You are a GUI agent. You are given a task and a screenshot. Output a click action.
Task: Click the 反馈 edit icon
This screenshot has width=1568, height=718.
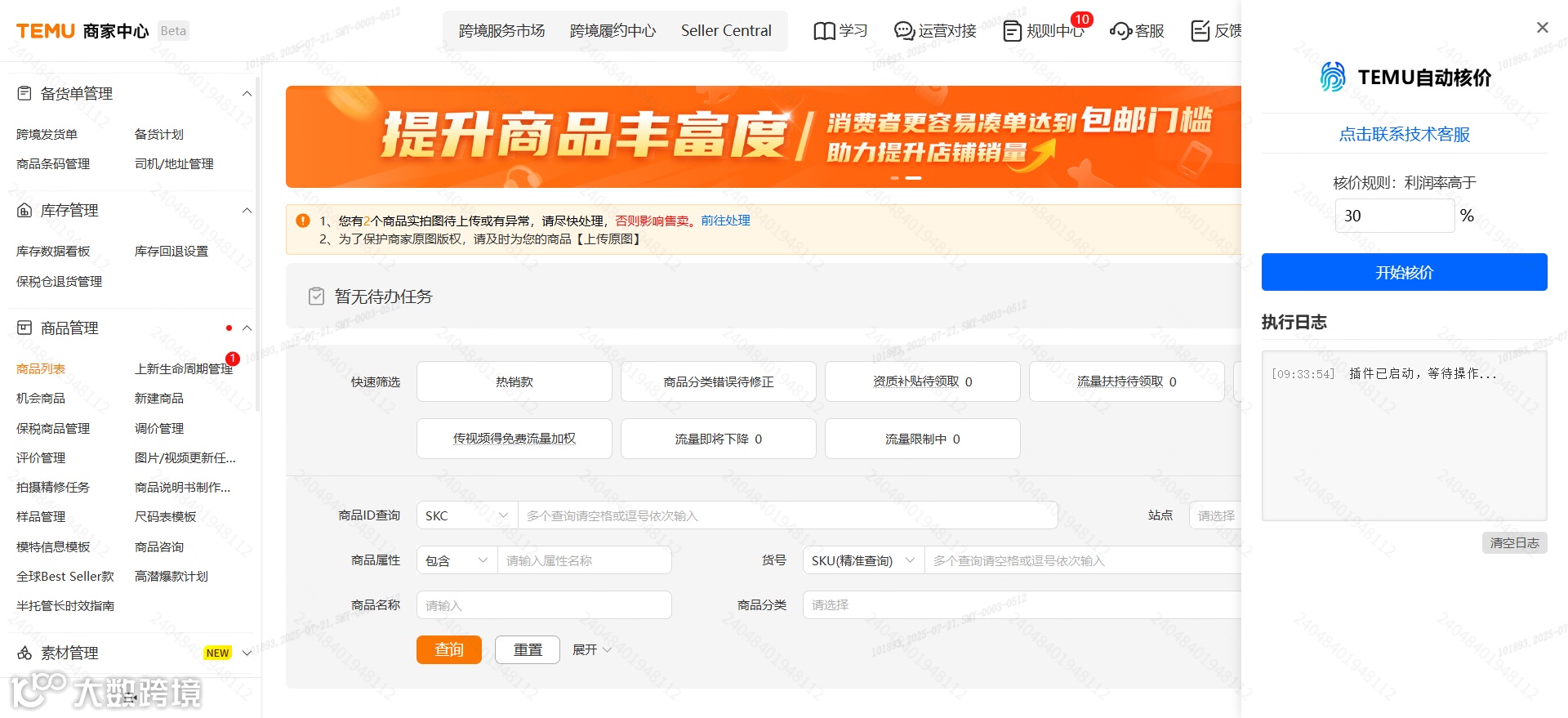pos(1200,31)
